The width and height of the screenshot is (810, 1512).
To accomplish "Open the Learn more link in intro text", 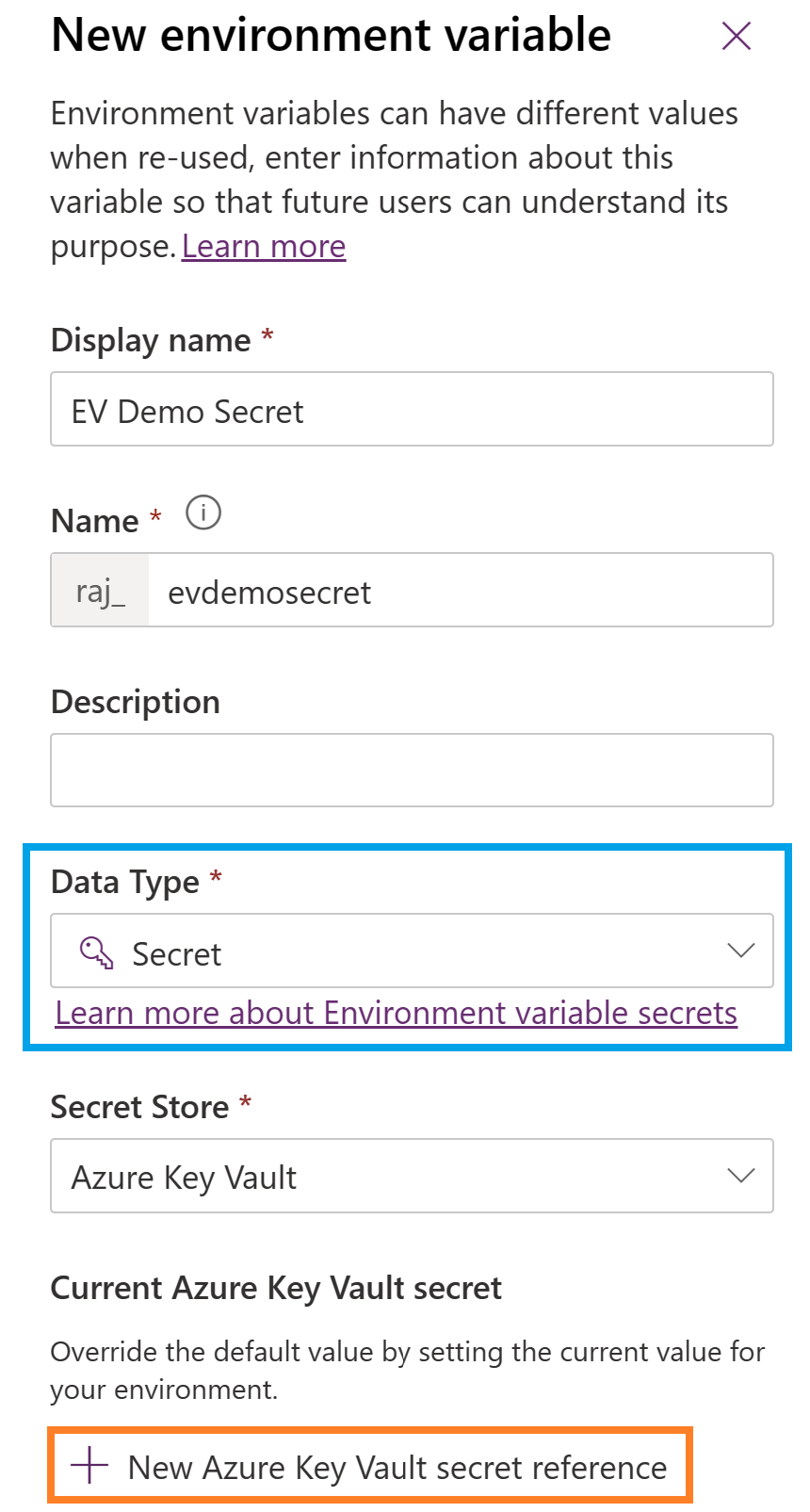I will (264, 247).
